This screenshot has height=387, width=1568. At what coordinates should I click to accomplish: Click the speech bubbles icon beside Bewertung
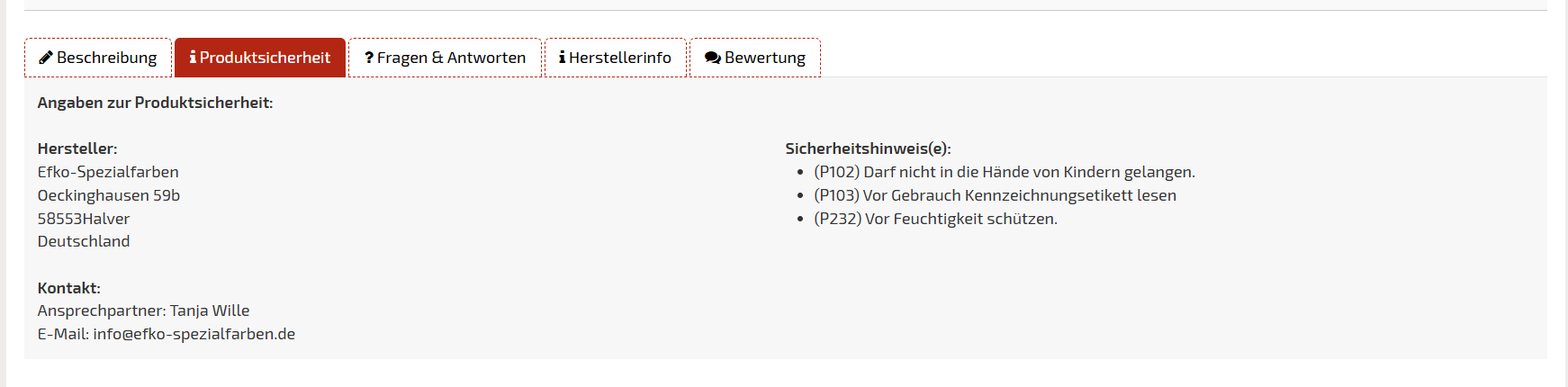(x=713, y=58)
